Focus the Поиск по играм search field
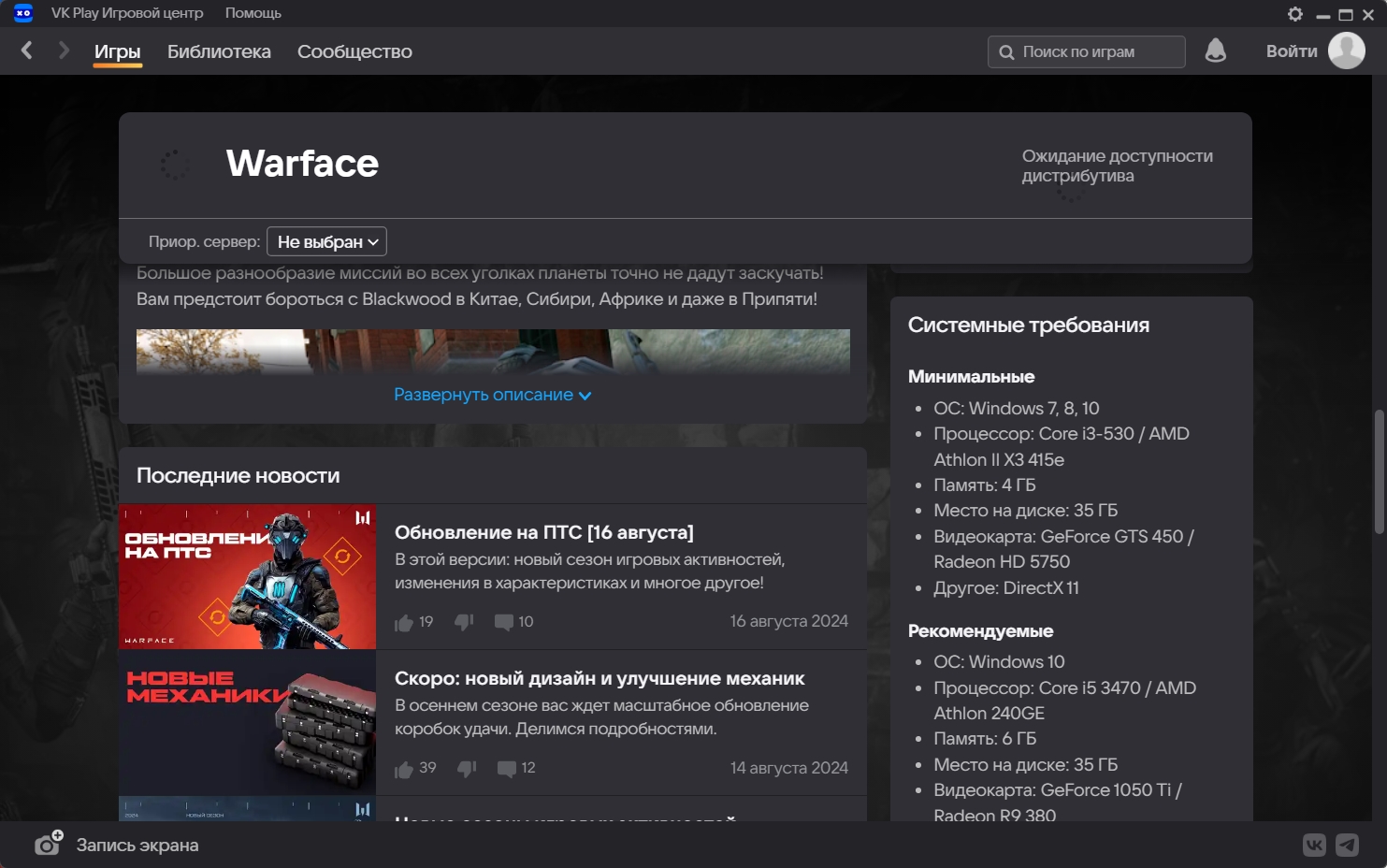Image resolution: width=1387 pixels, height=868 pixels. (1087, 51)
